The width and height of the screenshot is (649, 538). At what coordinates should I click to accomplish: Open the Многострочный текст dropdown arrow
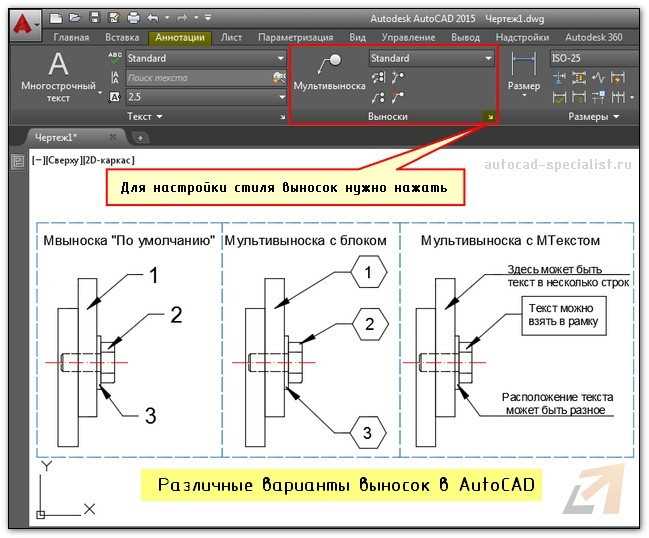click(x=100, y=92)
